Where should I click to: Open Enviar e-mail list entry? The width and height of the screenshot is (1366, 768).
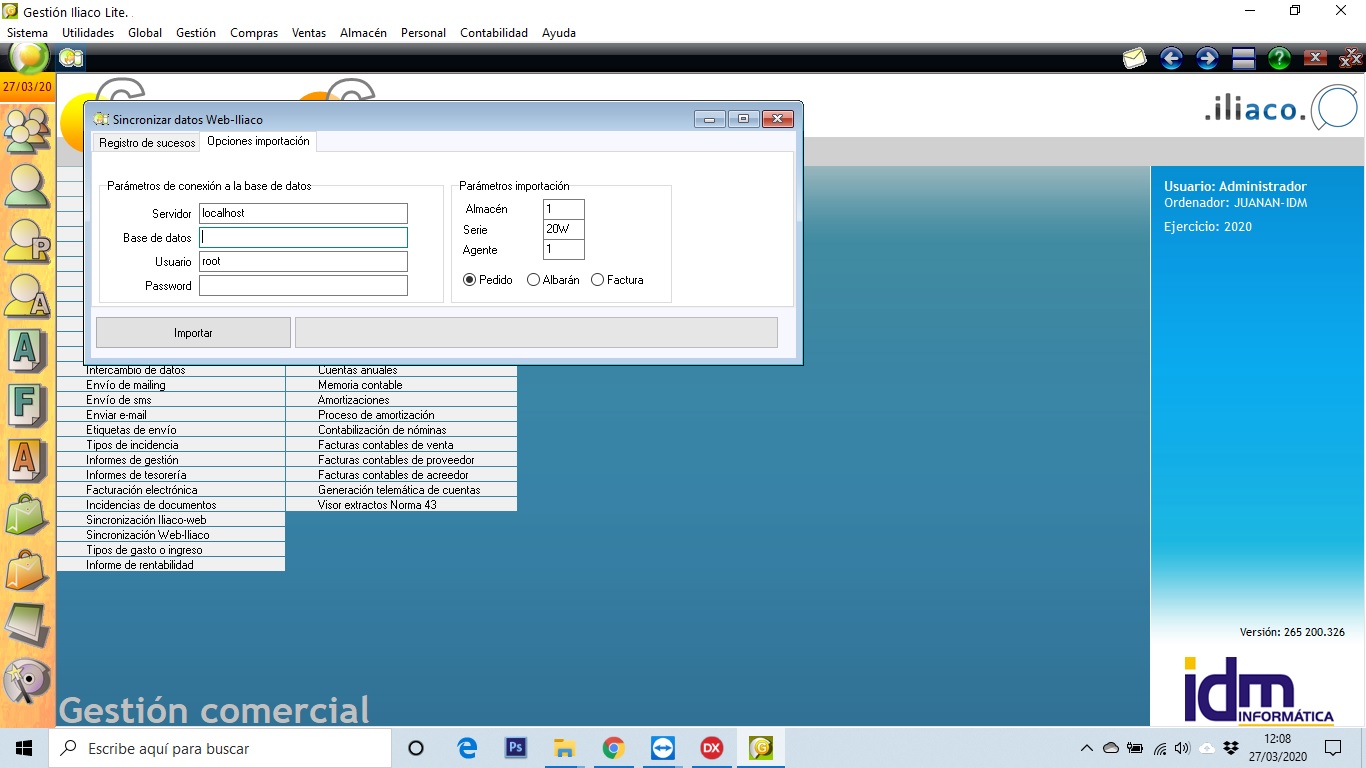click(x=171, y=415)
